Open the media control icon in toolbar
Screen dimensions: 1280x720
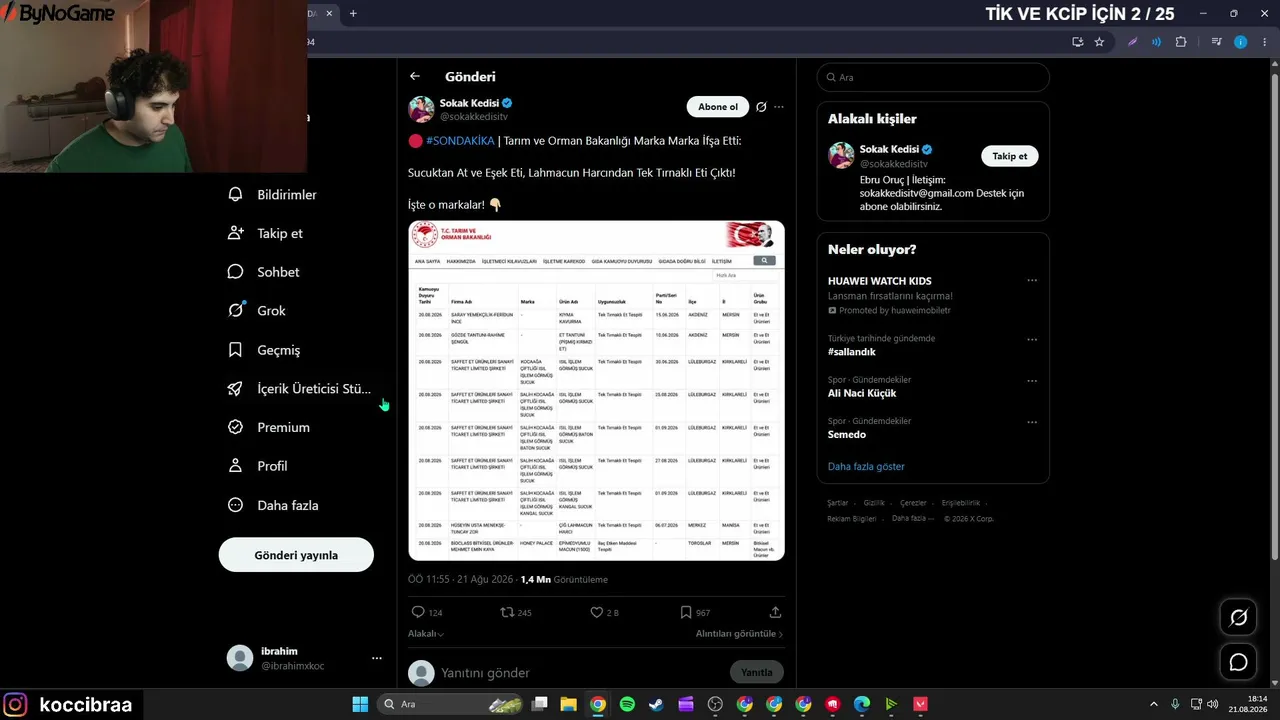click(x=1216, y=42)
